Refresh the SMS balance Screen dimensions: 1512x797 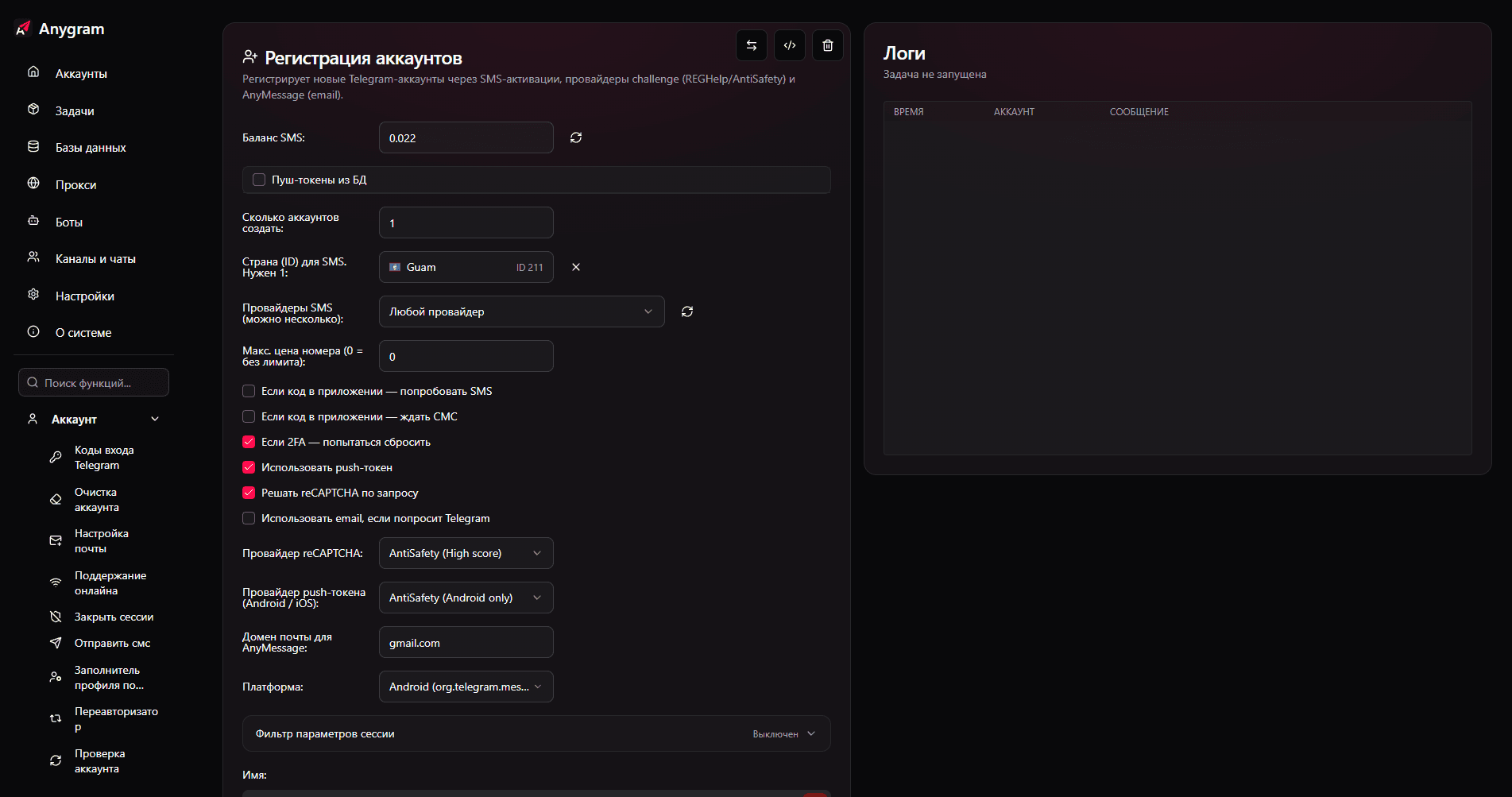[x=576, y=137]
